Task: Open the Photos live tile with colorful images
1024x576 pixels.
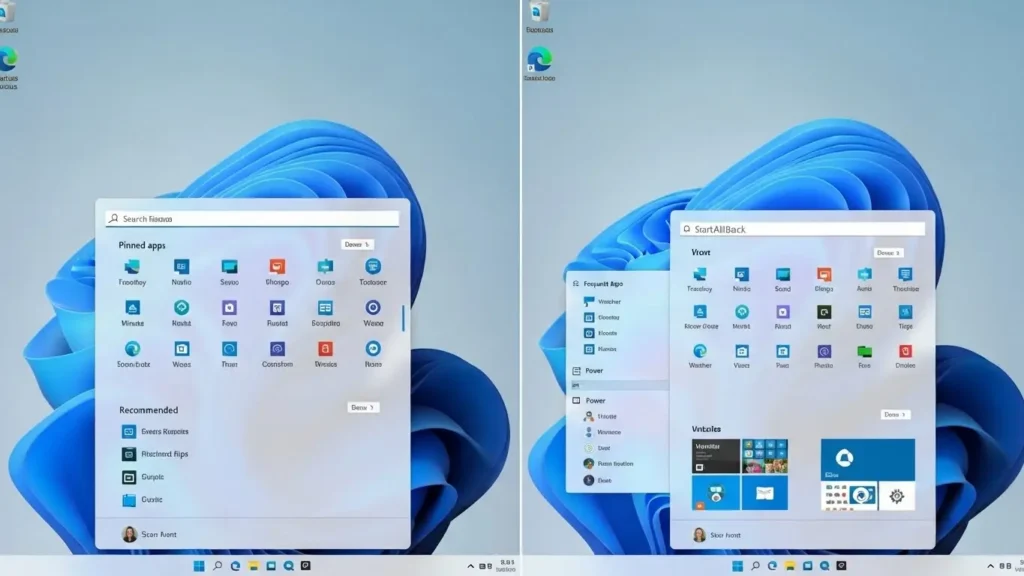Action: tap(765, 457)
